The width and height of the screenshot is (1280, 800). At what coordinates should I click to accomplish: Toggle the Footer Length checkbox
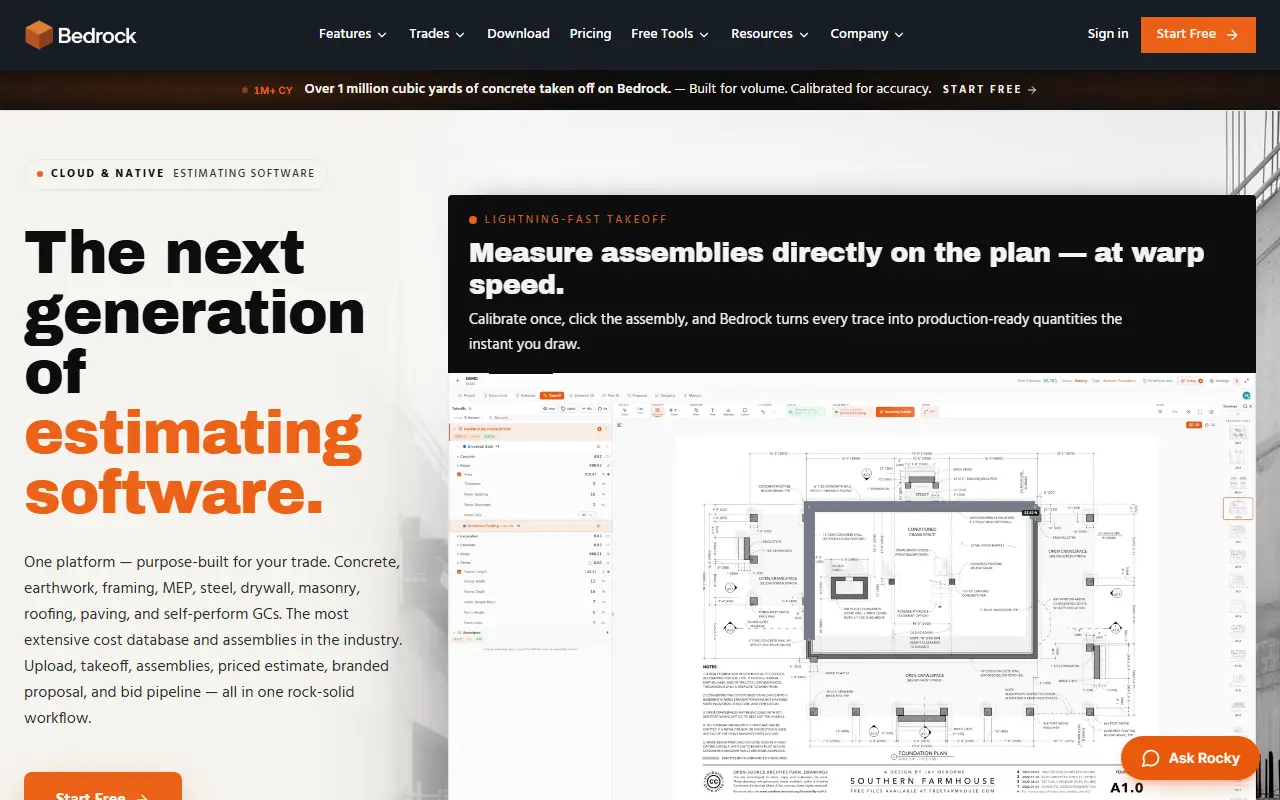click(459, 573)
